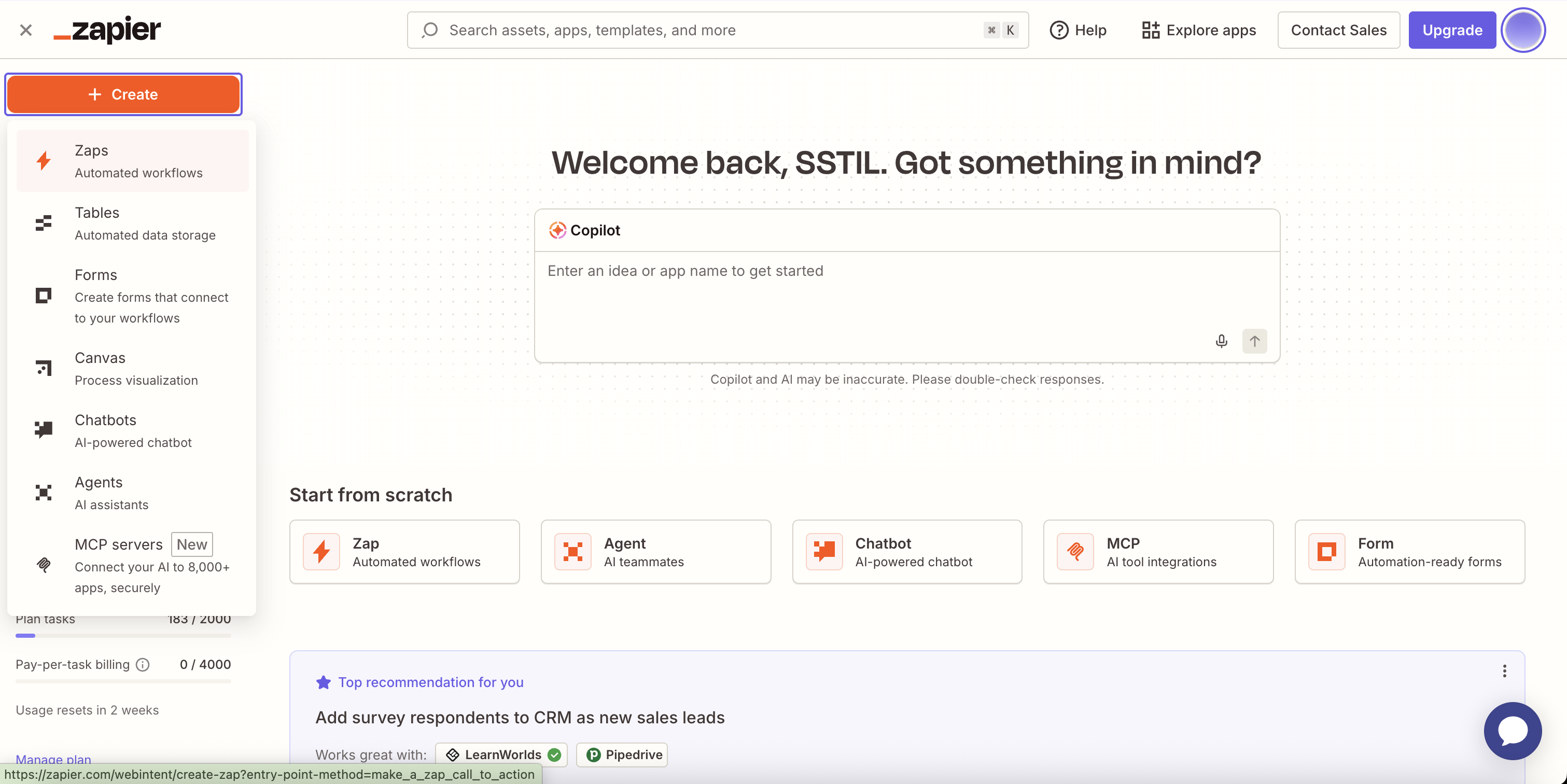Open the Zap Automated workflows card

404,552
